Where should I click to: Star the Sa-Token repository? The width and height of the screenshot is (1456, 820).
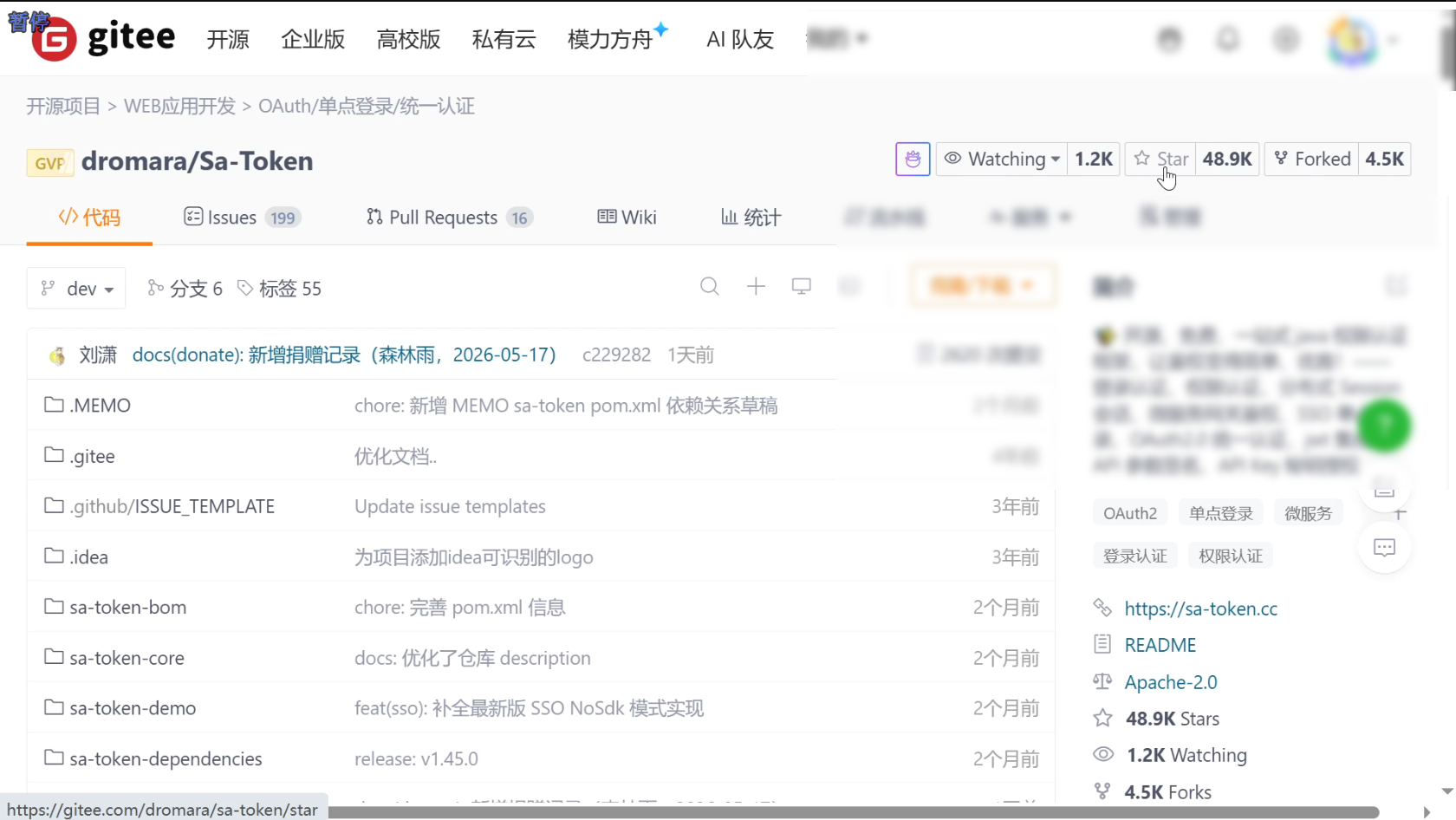pos(1160,159)
